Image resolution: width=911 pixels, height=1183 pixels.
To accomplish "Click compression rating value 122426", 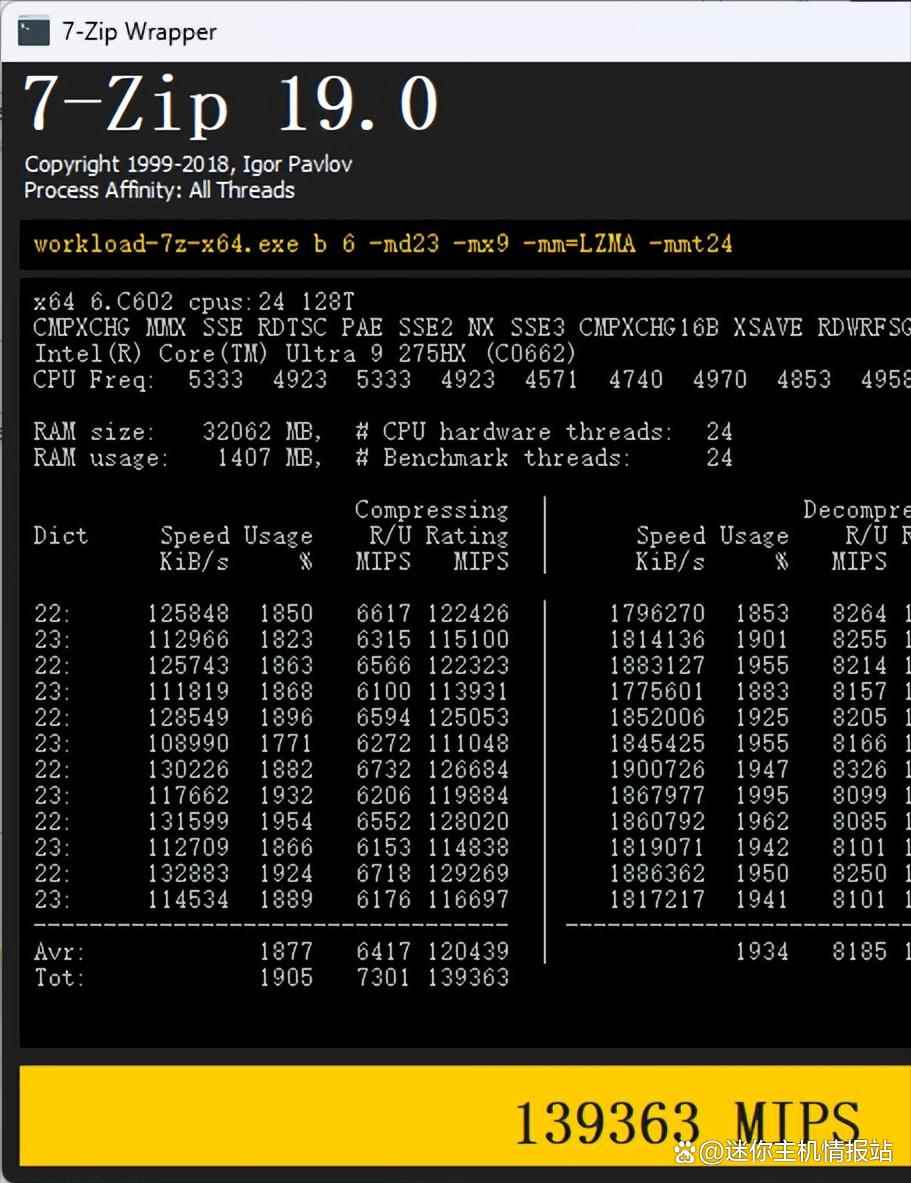I will click(468, 613).
